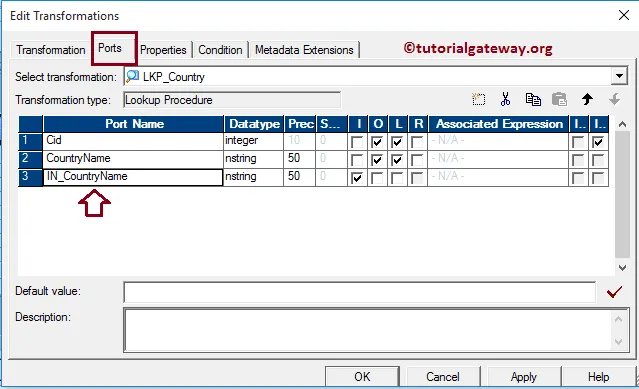Toggle last column checkbox for IN_CountryName
Viewport: 639px width, 389px height.
[598, 178]
